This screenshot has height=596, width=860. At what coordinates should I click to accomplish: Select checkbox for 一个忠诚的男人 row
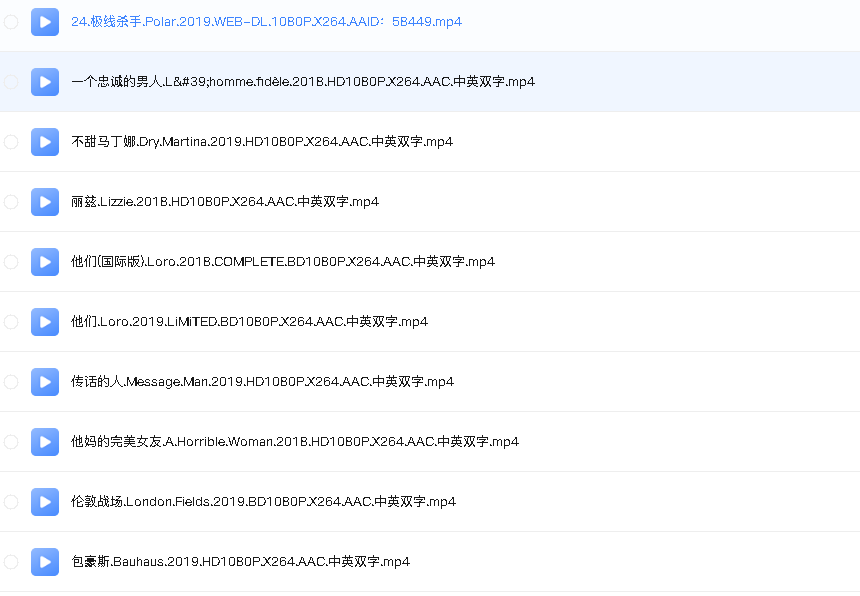[x=11, y=82]
